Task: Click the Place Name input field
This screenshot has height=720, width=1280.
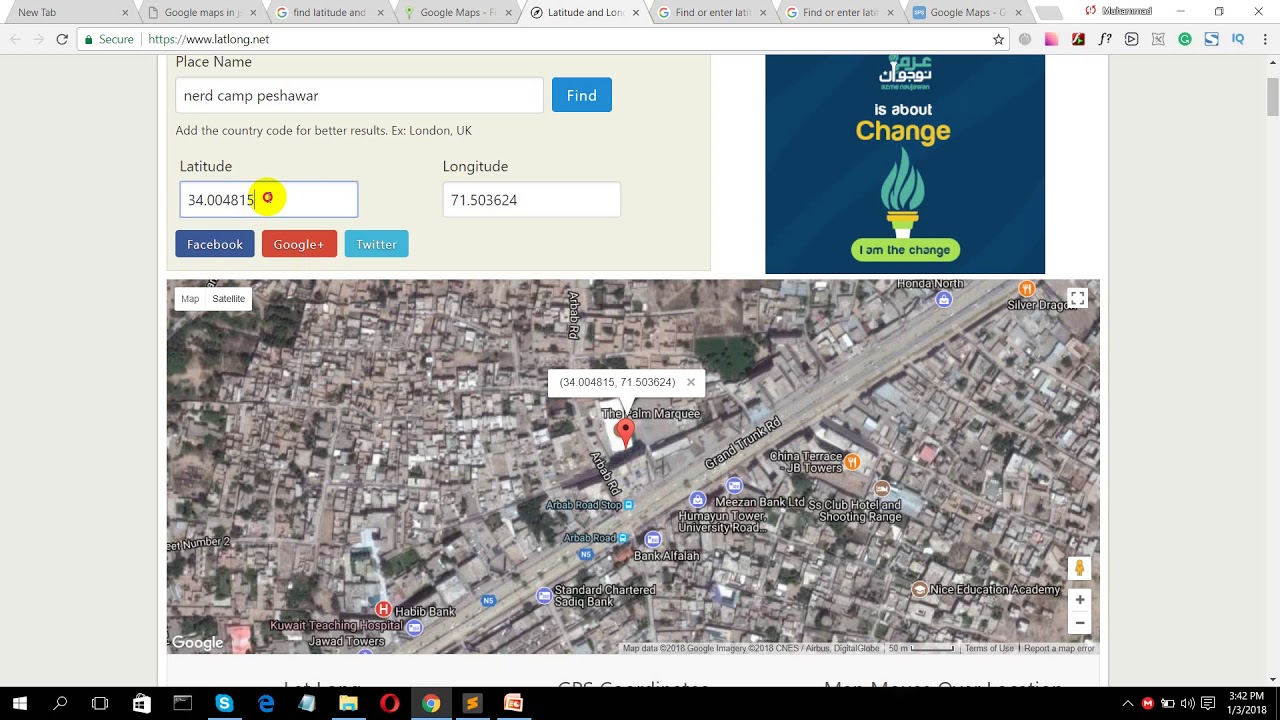Action: pos(359,95)
